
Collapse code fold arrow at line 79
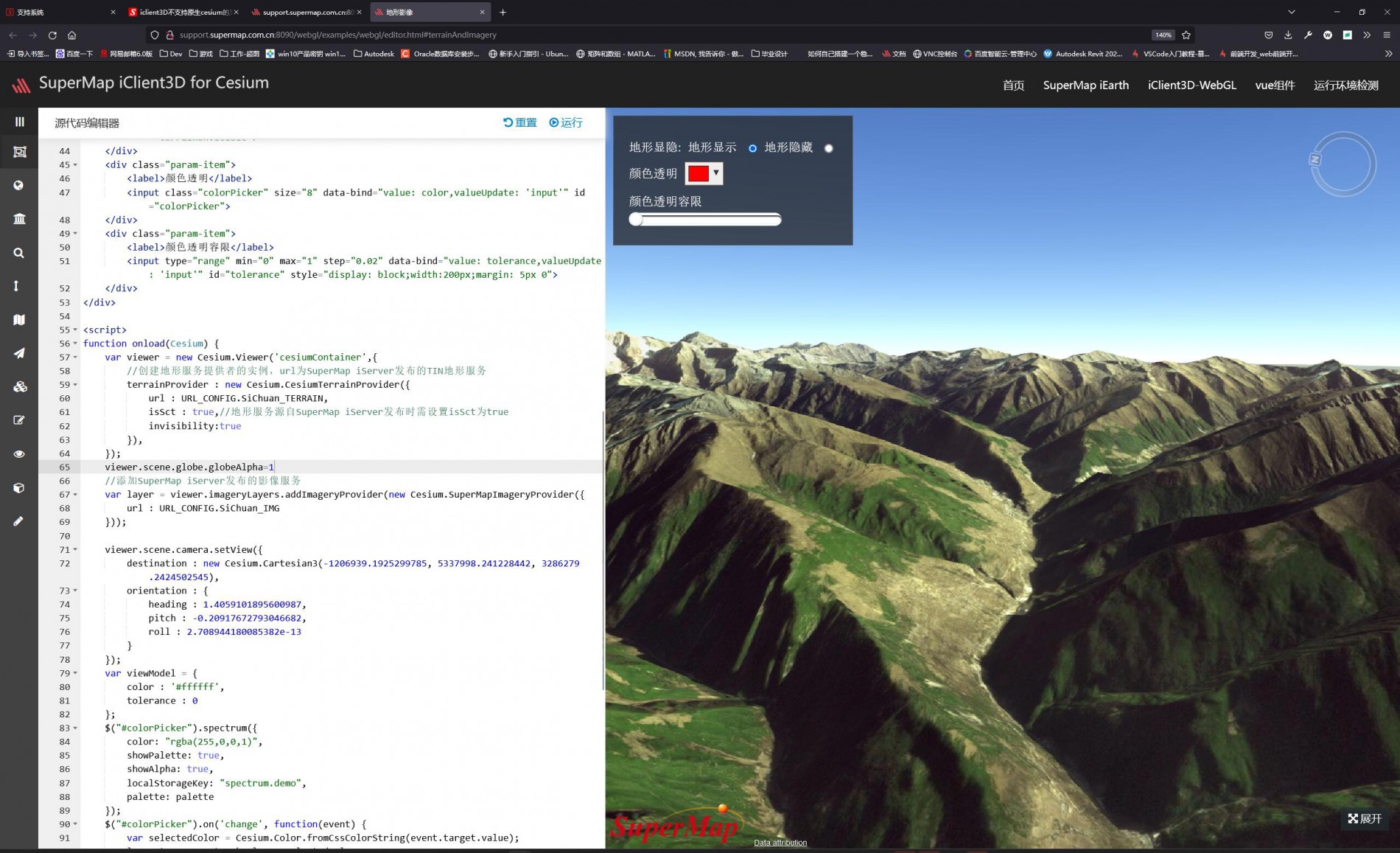[x=75, y=673]
